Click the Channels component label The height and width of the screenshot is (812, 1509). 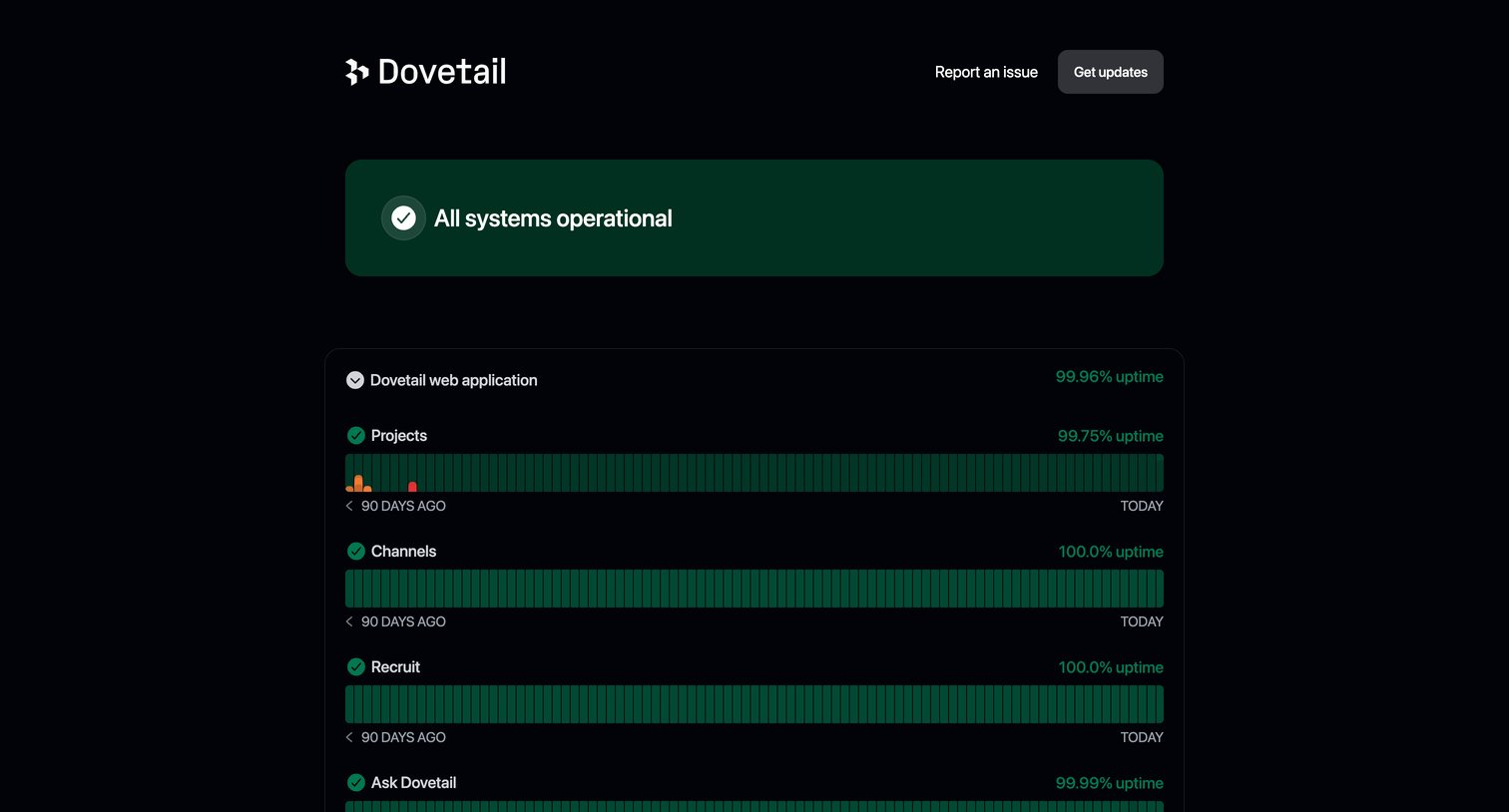point(403,551)
